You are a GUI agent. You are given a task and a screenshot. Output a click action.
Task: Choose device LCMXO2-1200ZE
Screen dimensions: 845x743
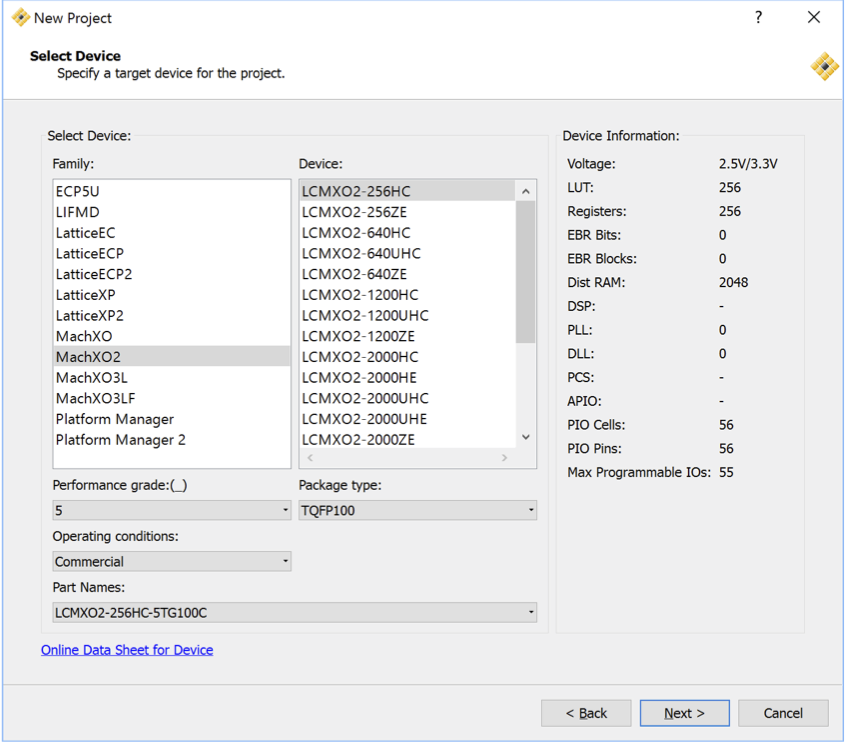pos(407,336)
